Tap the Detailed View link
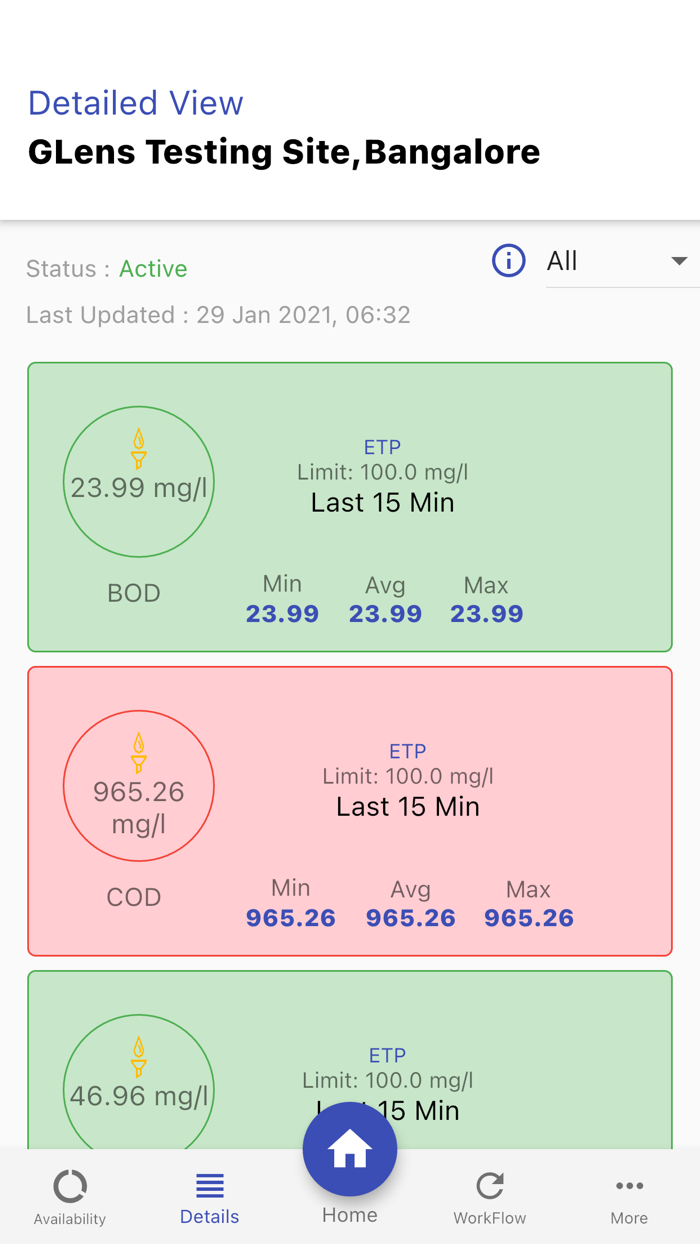 tap(135, 103)
